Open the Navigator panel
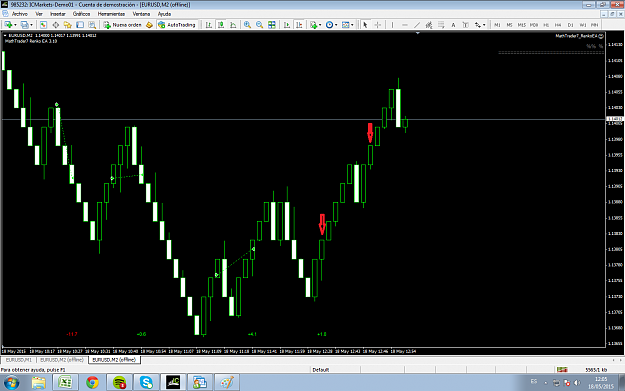The width and height of the screenshot is (625, 391). (x=68, y=25)
